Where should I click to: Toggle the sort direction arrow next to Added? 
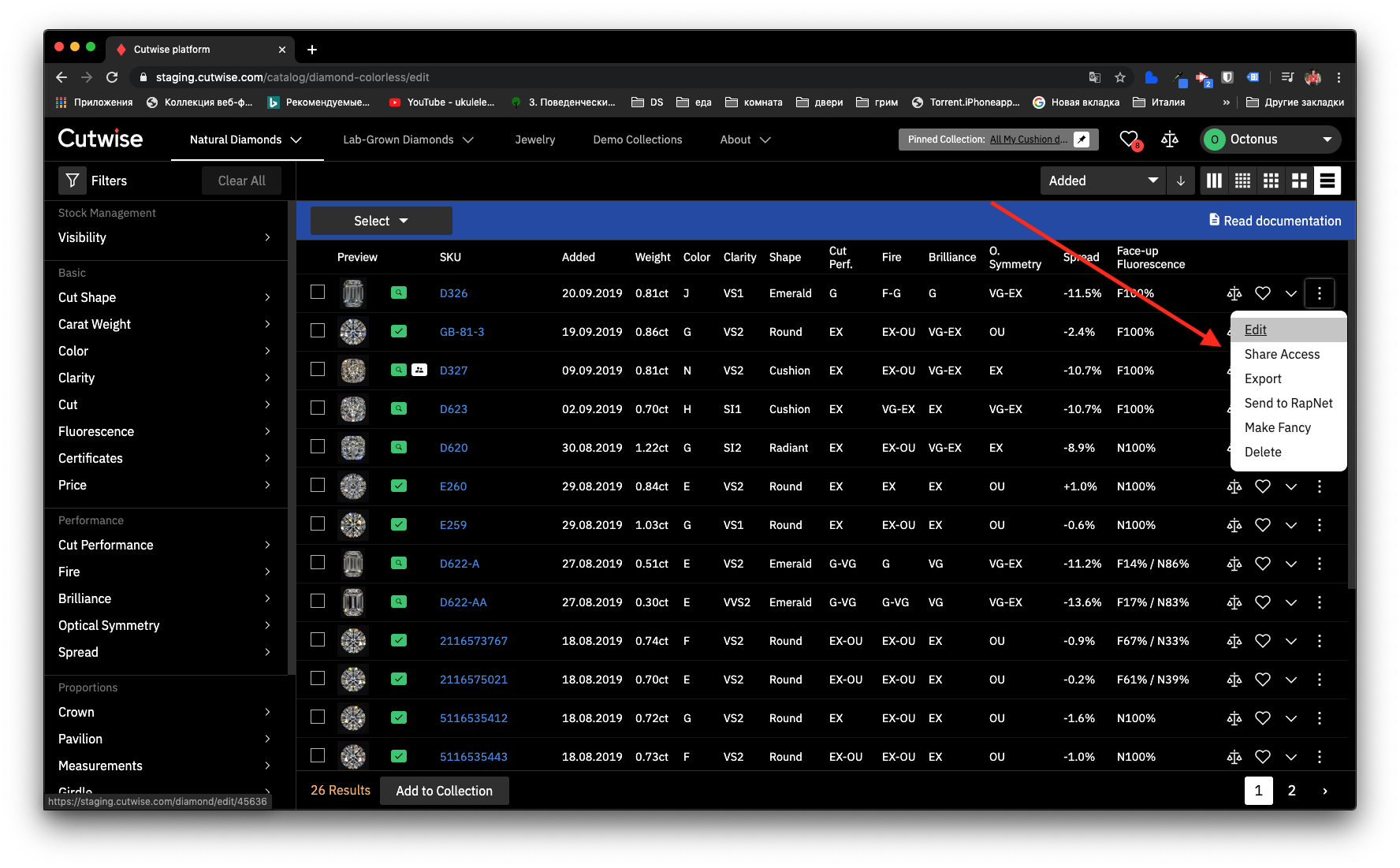[1181, 181]
